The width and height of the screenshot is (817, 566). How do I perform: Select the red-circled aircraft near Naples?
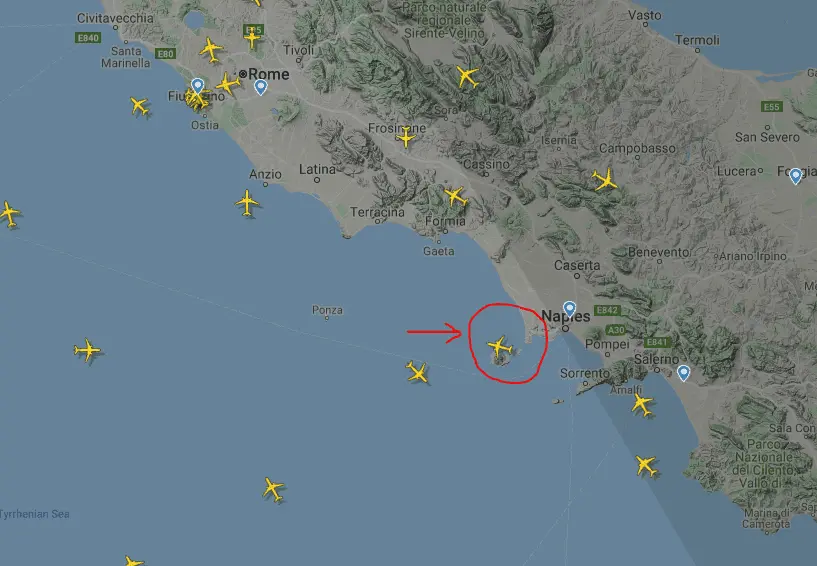pyautogui.click(x=499, y=347)
